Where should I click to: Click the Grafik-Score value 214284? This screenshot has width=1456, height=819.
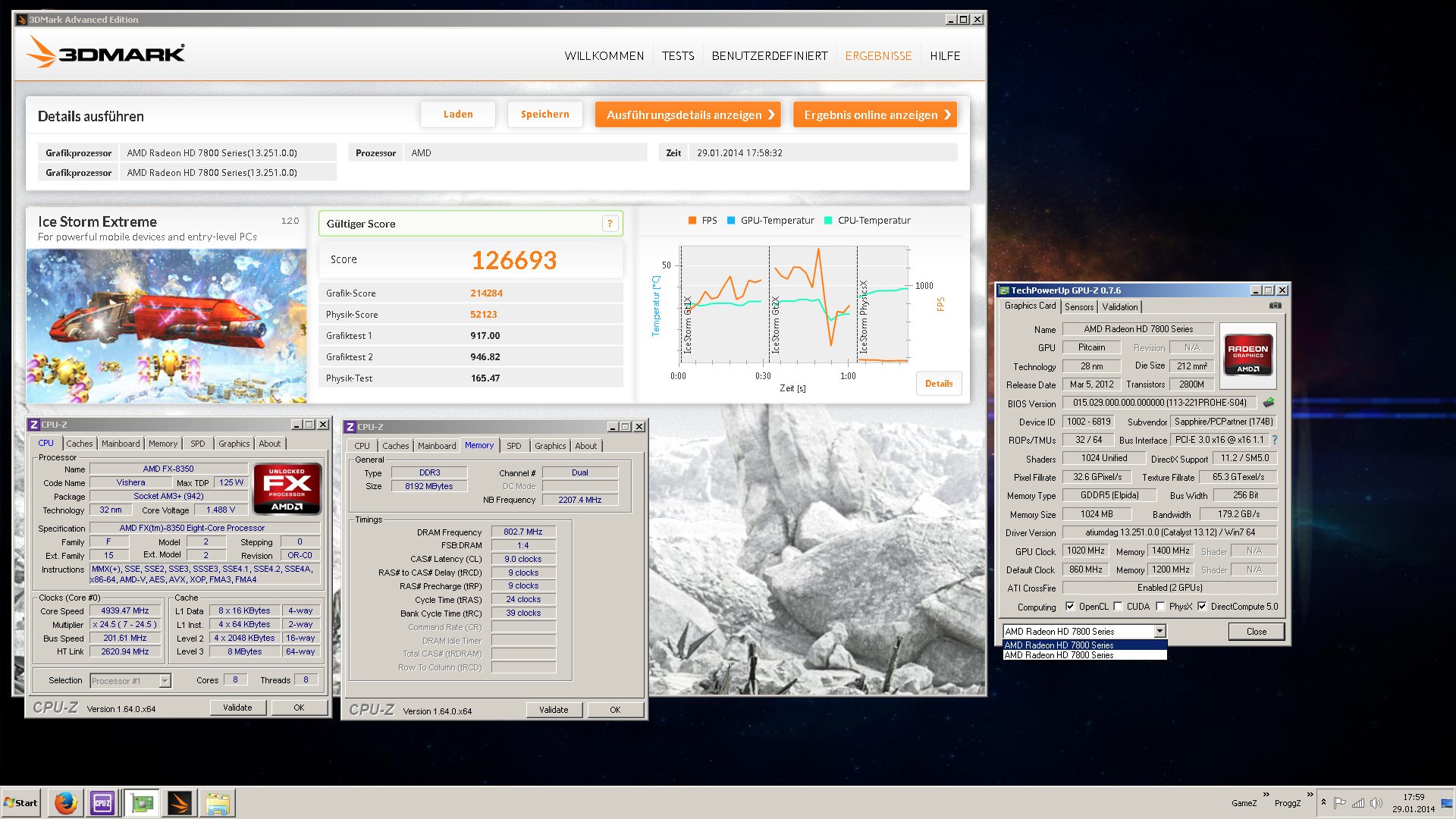pos(486,293)
